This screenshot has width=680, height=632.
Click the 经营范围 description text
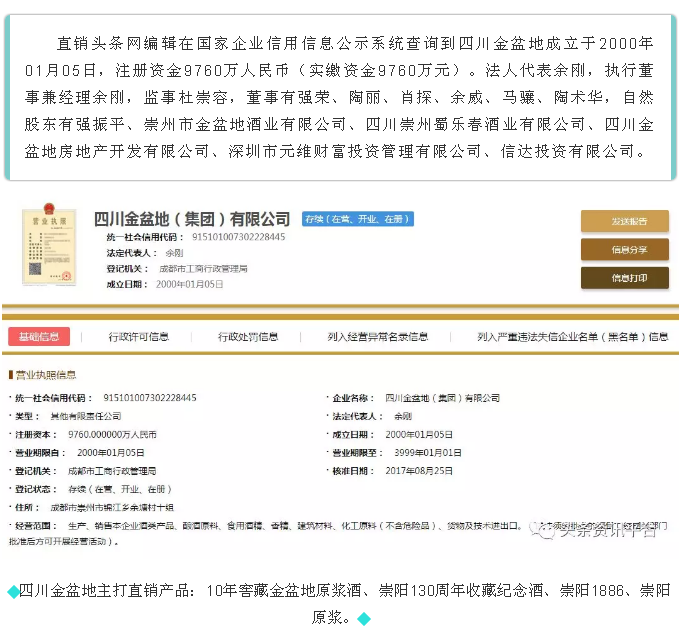pos(338,534)
